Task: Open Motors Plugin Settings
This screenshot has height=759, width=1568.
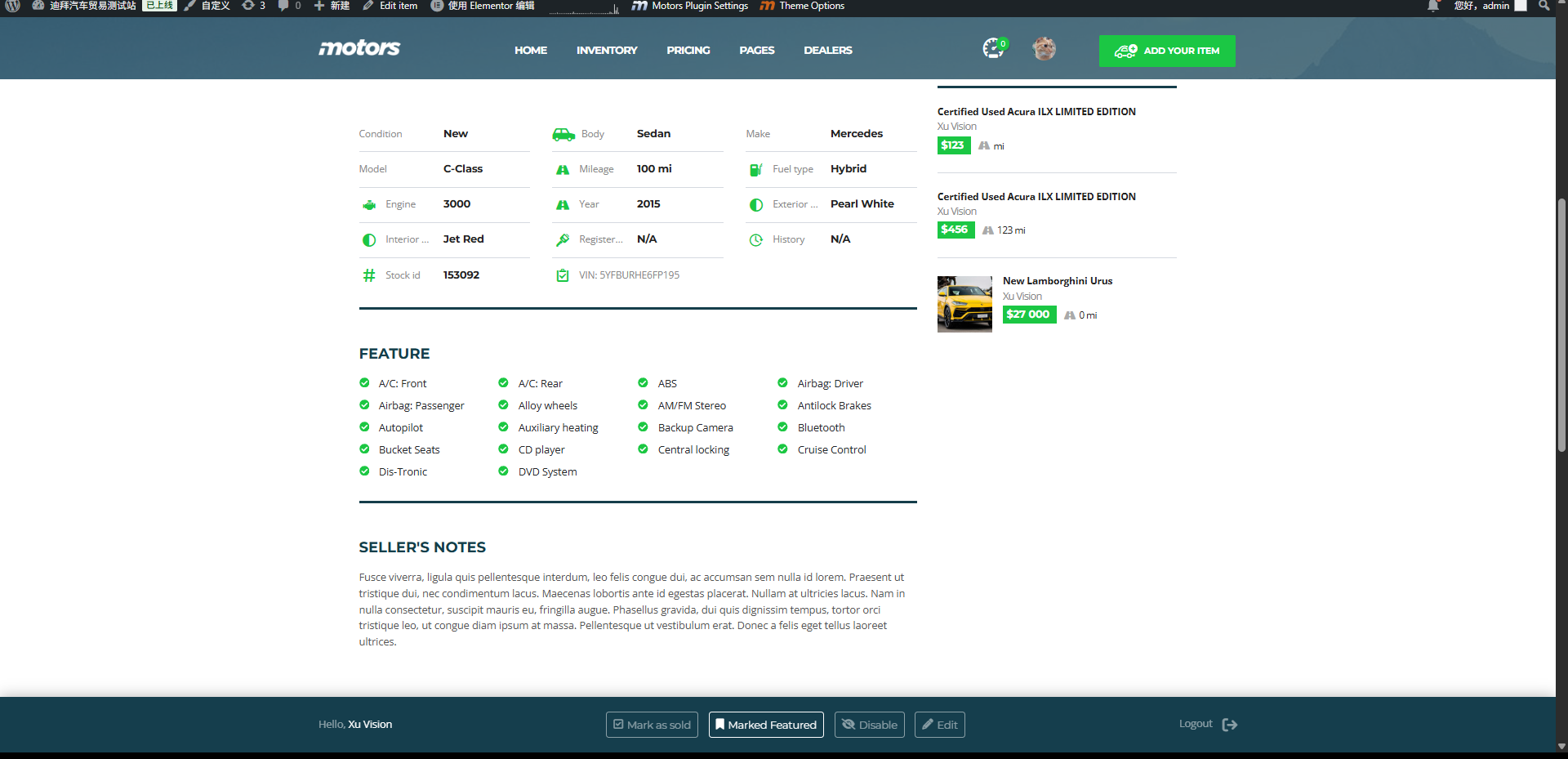Action: (x=690, y=6)
